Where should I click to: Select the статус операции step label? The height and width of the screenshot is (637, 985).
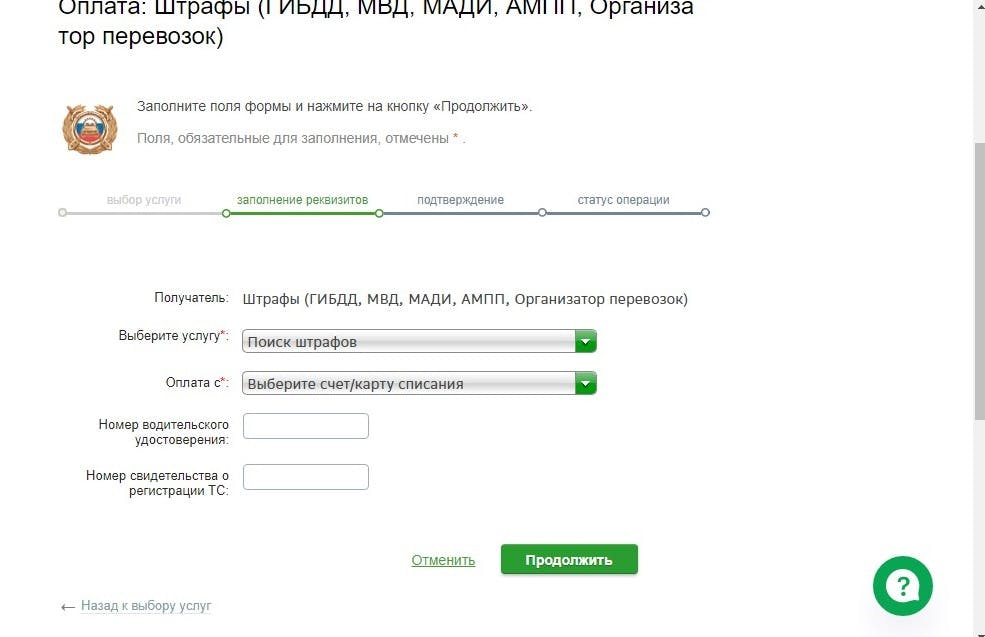coord(623,200)
